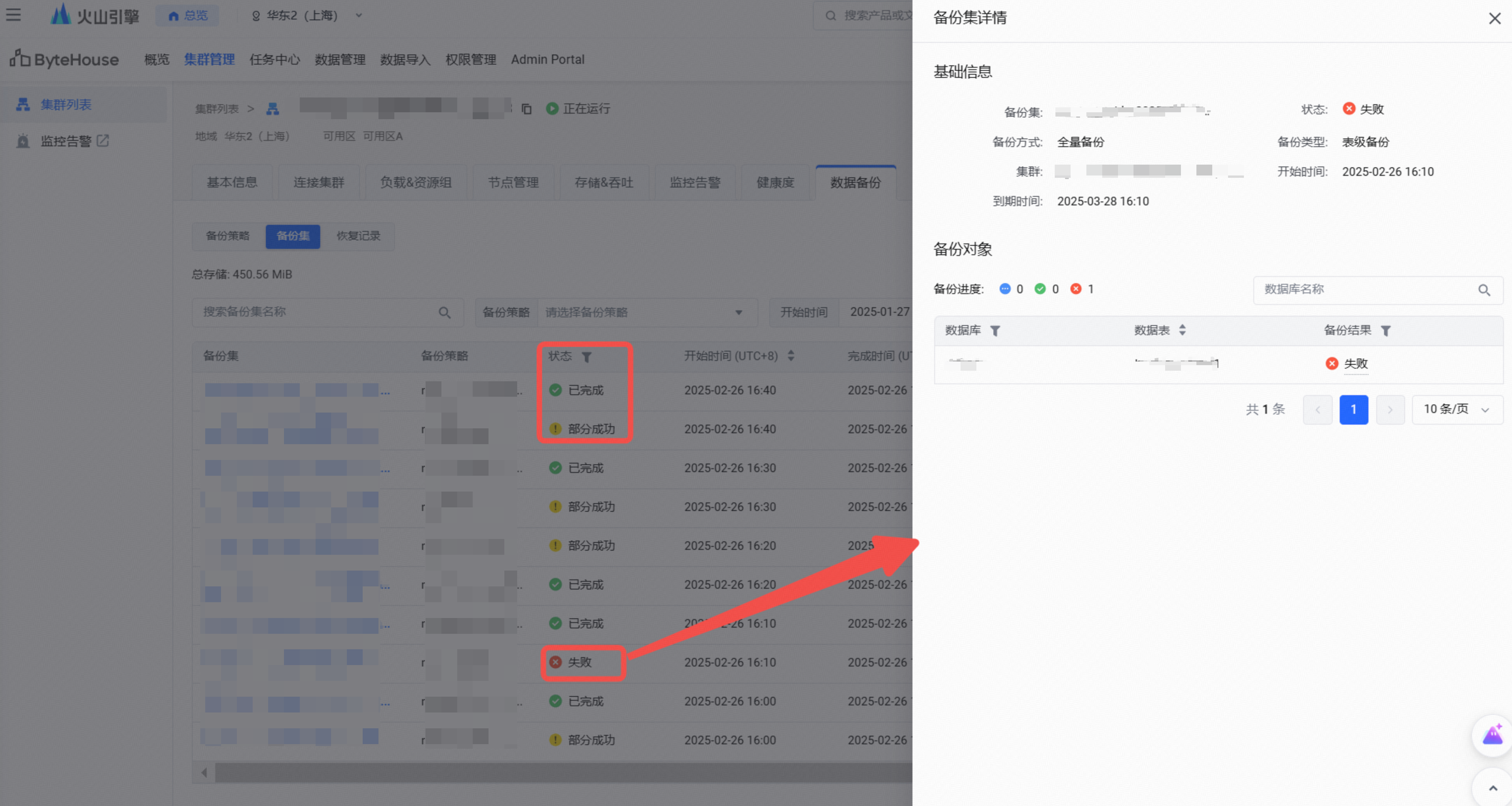The image size is (1512, 806).
Task: Click the back-to-top arrow button
Action: point(1493,788)
